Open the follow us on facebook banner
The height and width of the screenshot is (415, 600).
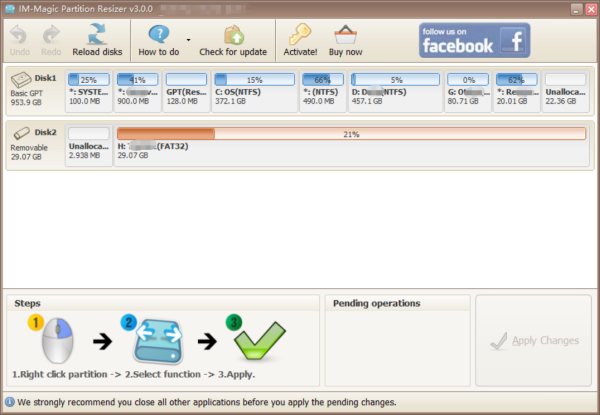[x=474, y=40]
